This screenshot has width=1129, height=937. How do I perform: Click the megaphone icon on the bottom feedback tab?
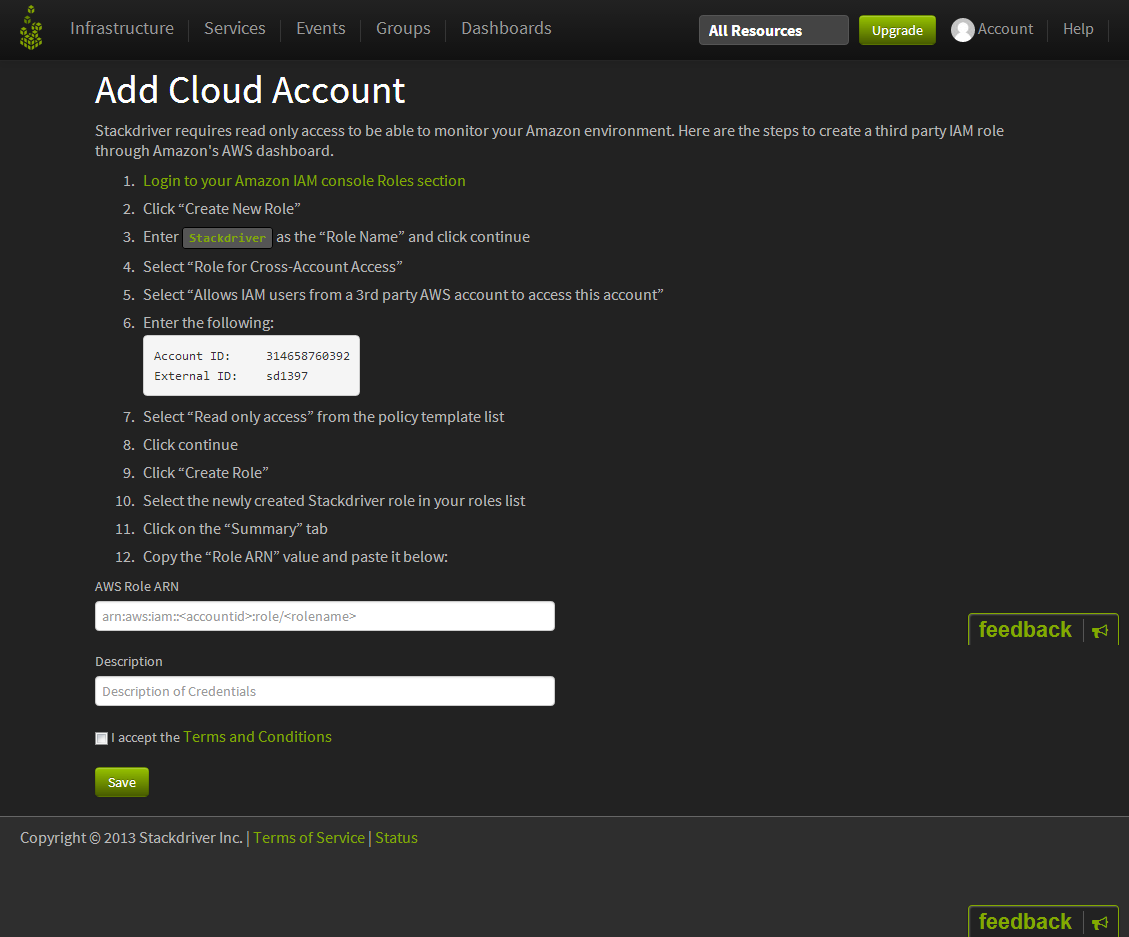click(1099, 923)
